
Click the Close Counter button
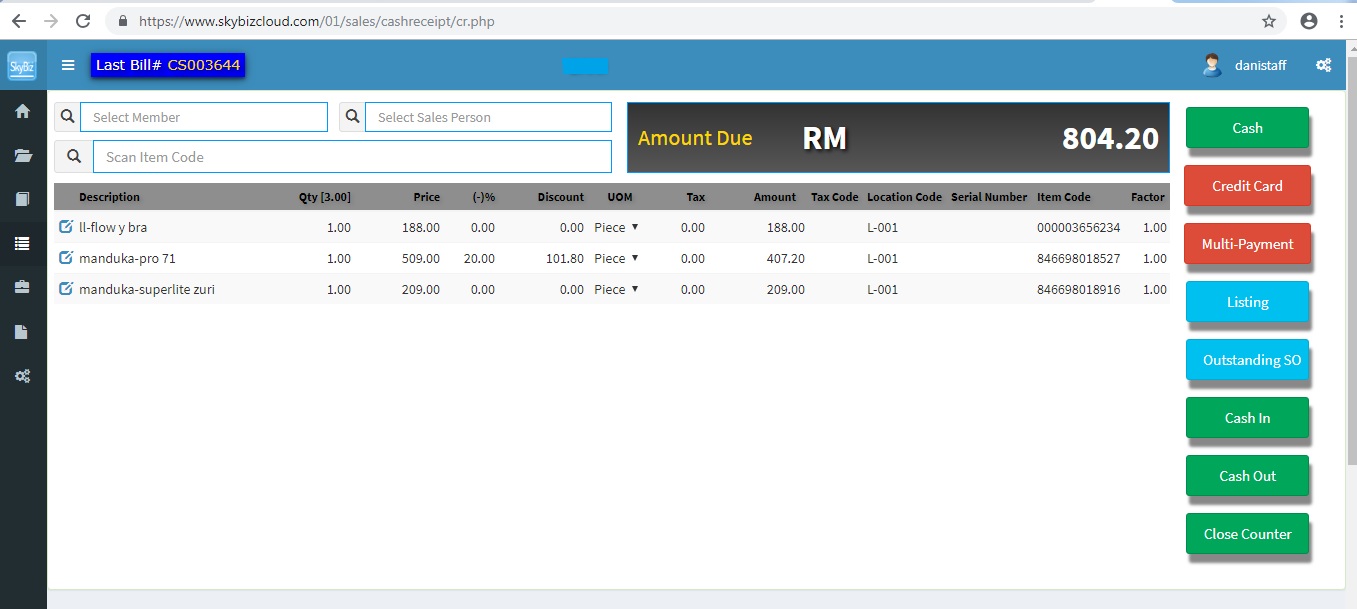[x=1247, y=534]
